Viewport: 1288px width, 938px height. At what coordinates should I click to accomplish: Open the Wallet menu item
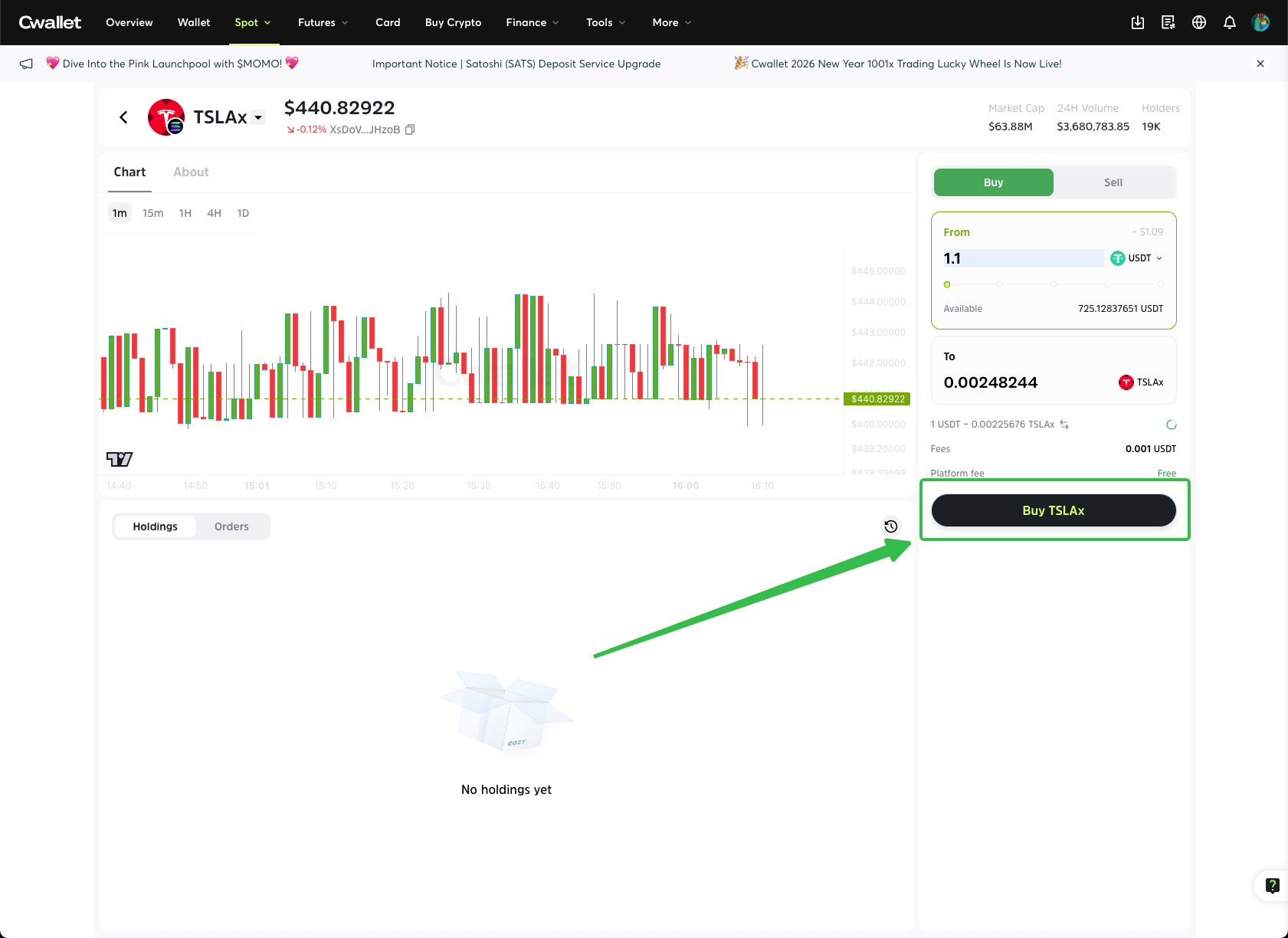[194, 22]
